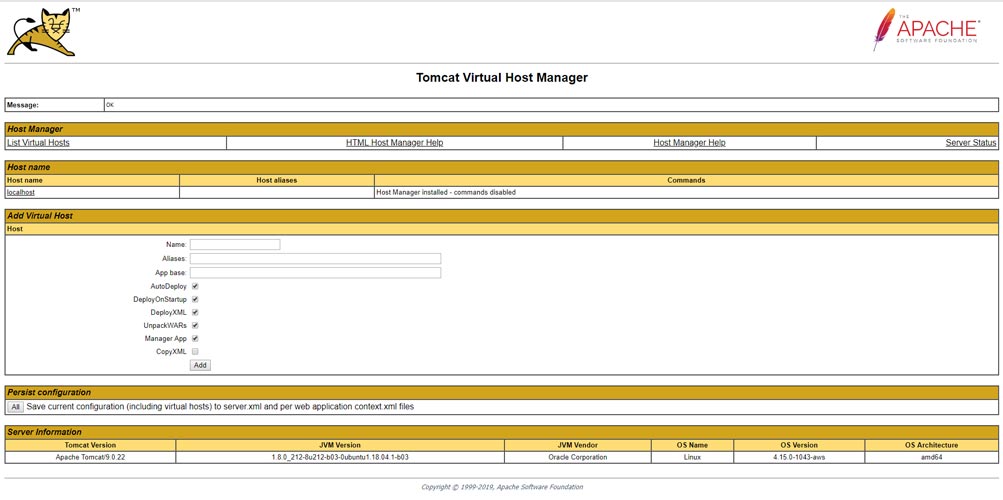
Task: Click the 'Save current configuration' description text
Action: tap(221, 407)
